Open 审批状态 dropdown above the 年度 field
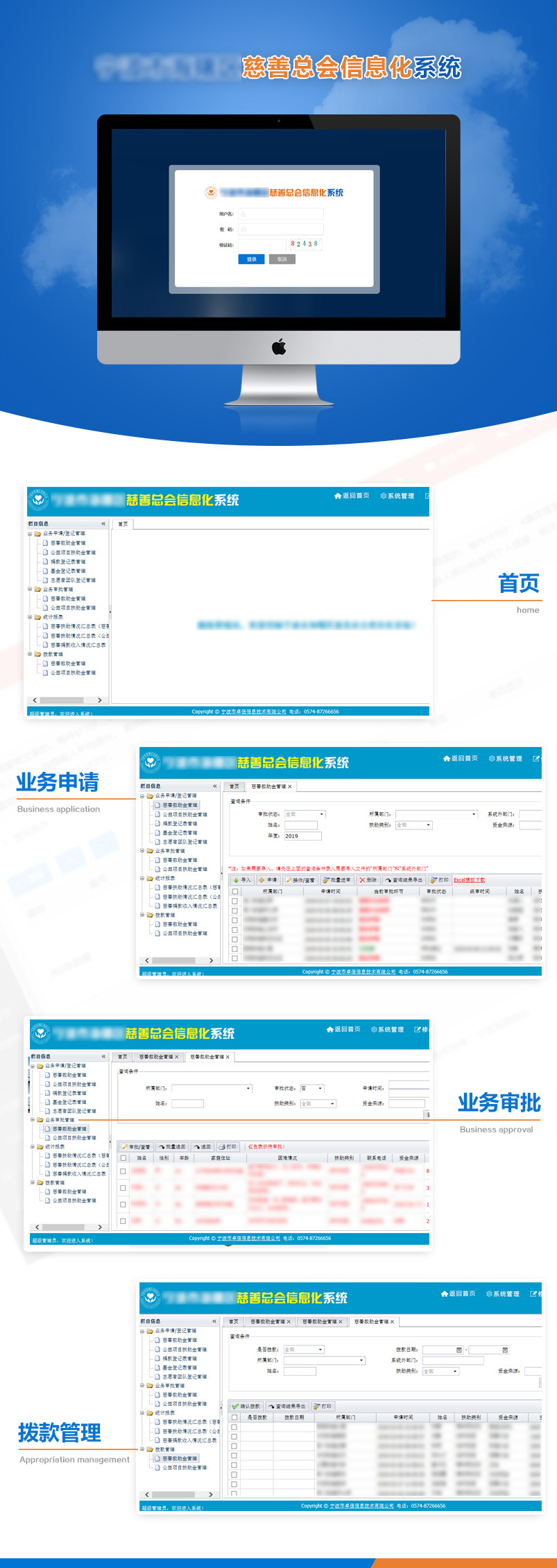The image size is (557, 1568). coord(305,814)
